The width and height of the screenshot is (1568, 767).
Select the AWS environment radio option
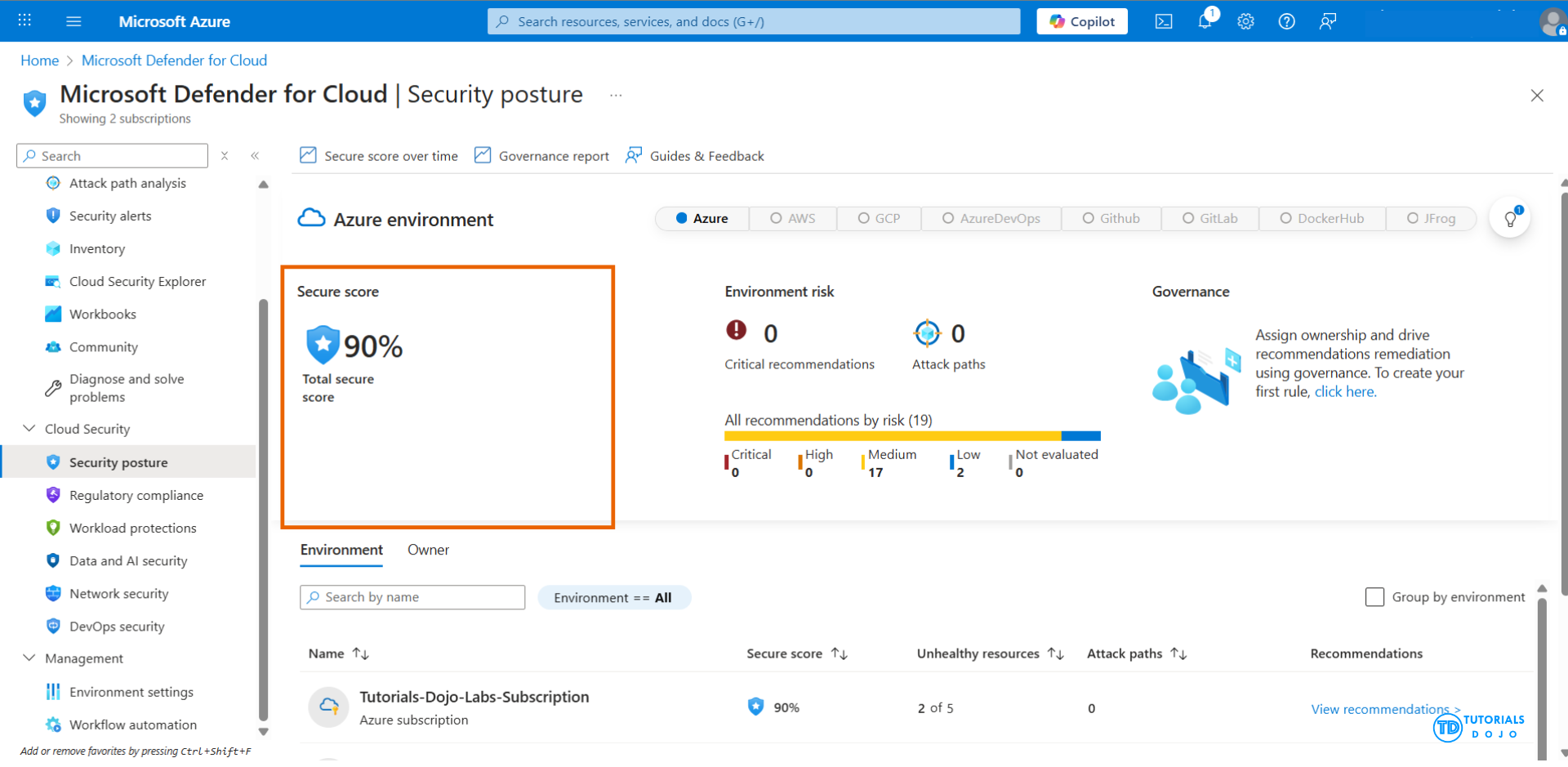point(792,219)
